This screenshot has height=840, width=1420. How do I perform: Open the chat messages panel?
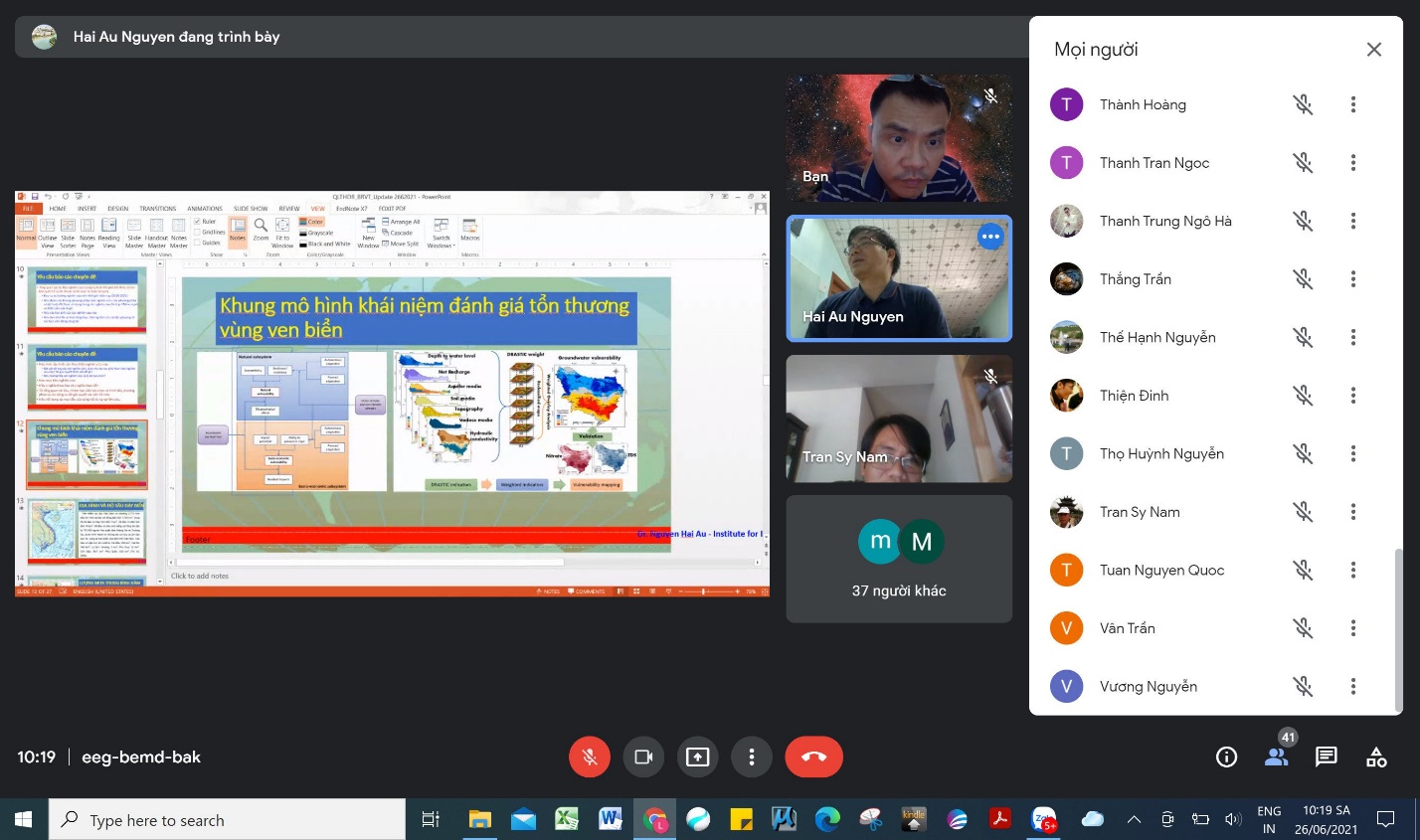[x=1326, y=757]
